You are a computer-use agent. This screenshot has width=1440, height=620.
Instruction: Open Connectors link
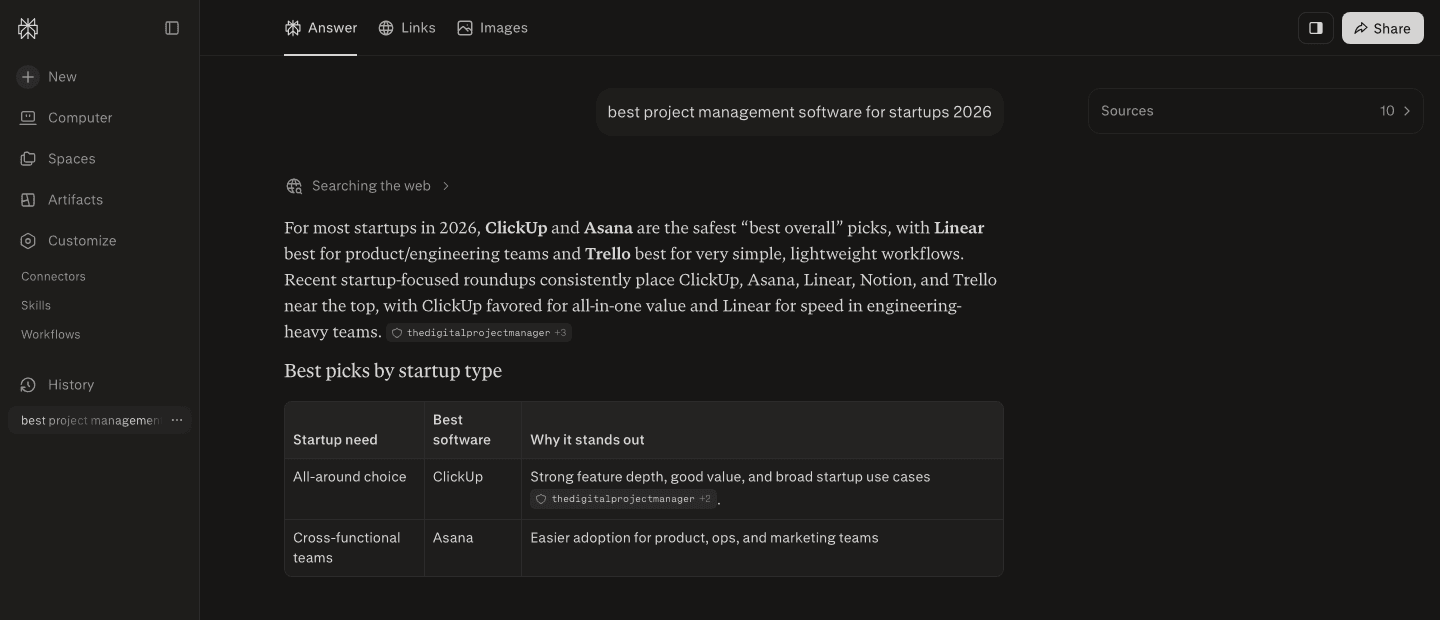click(x=53, y=276)
